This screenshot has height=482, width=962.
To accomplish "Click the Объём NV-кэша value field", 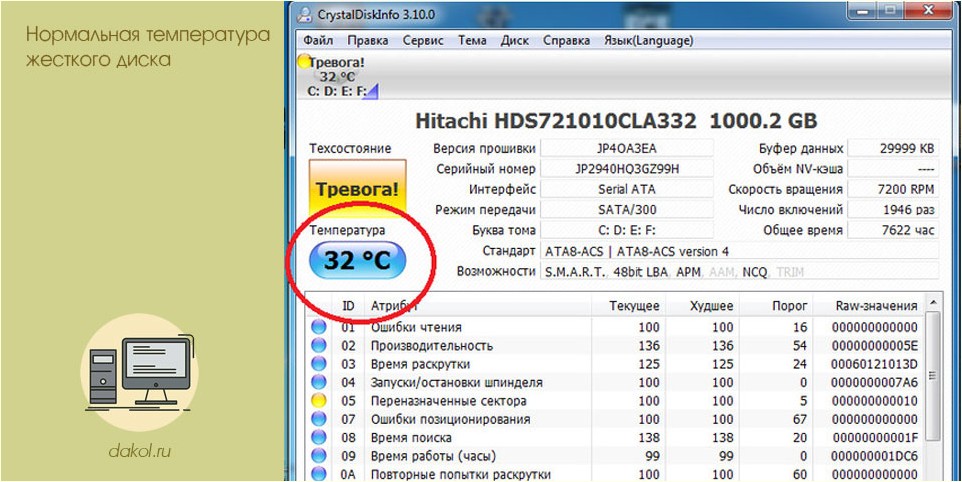I will (x=893, y=169).
